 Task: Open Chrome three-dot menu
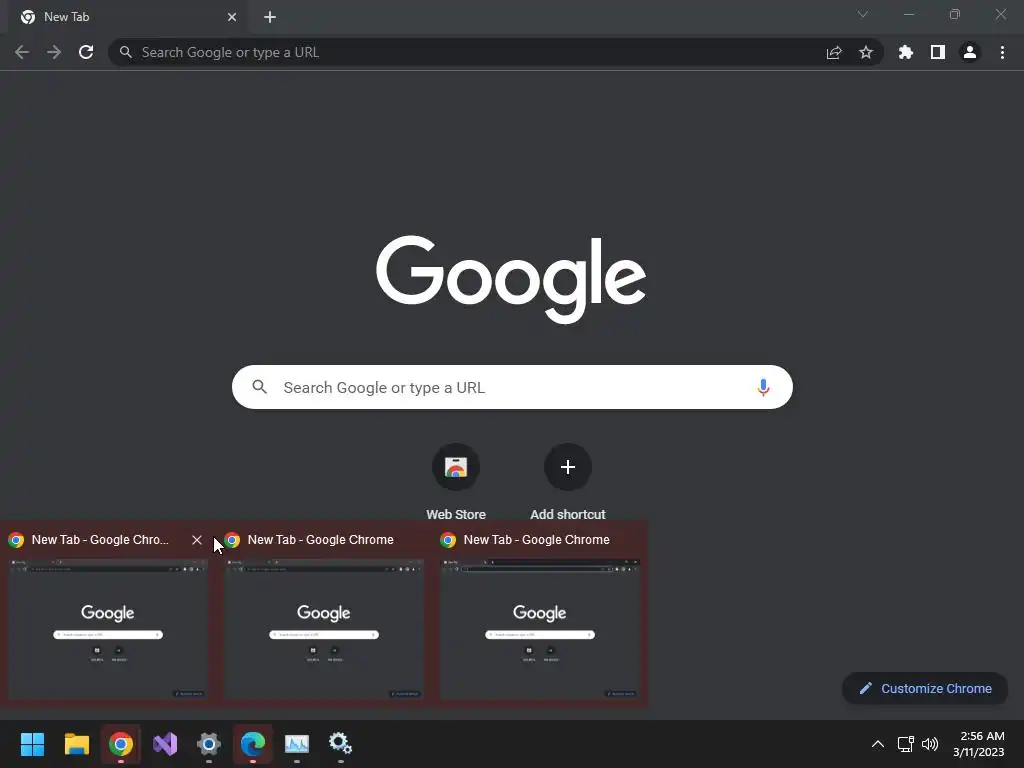pos(1002,52)
